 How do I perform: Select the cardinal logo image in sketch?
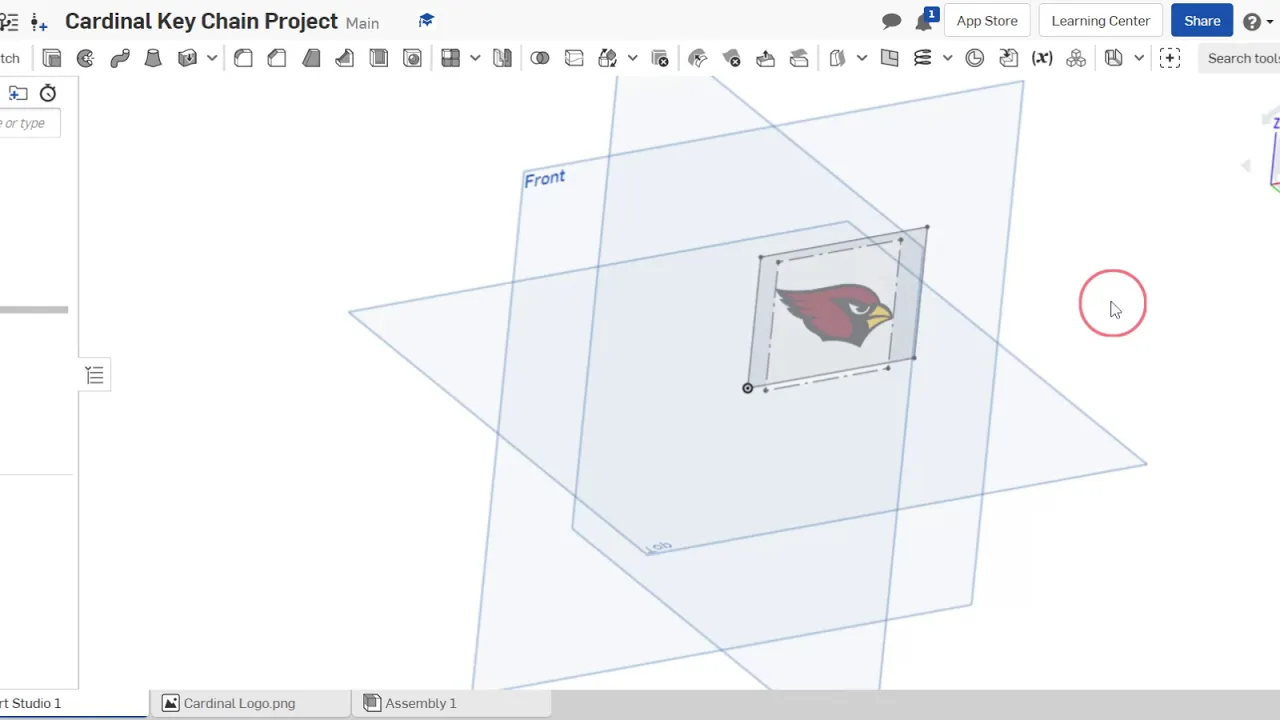pyautogui.click(x=834, y=313)
